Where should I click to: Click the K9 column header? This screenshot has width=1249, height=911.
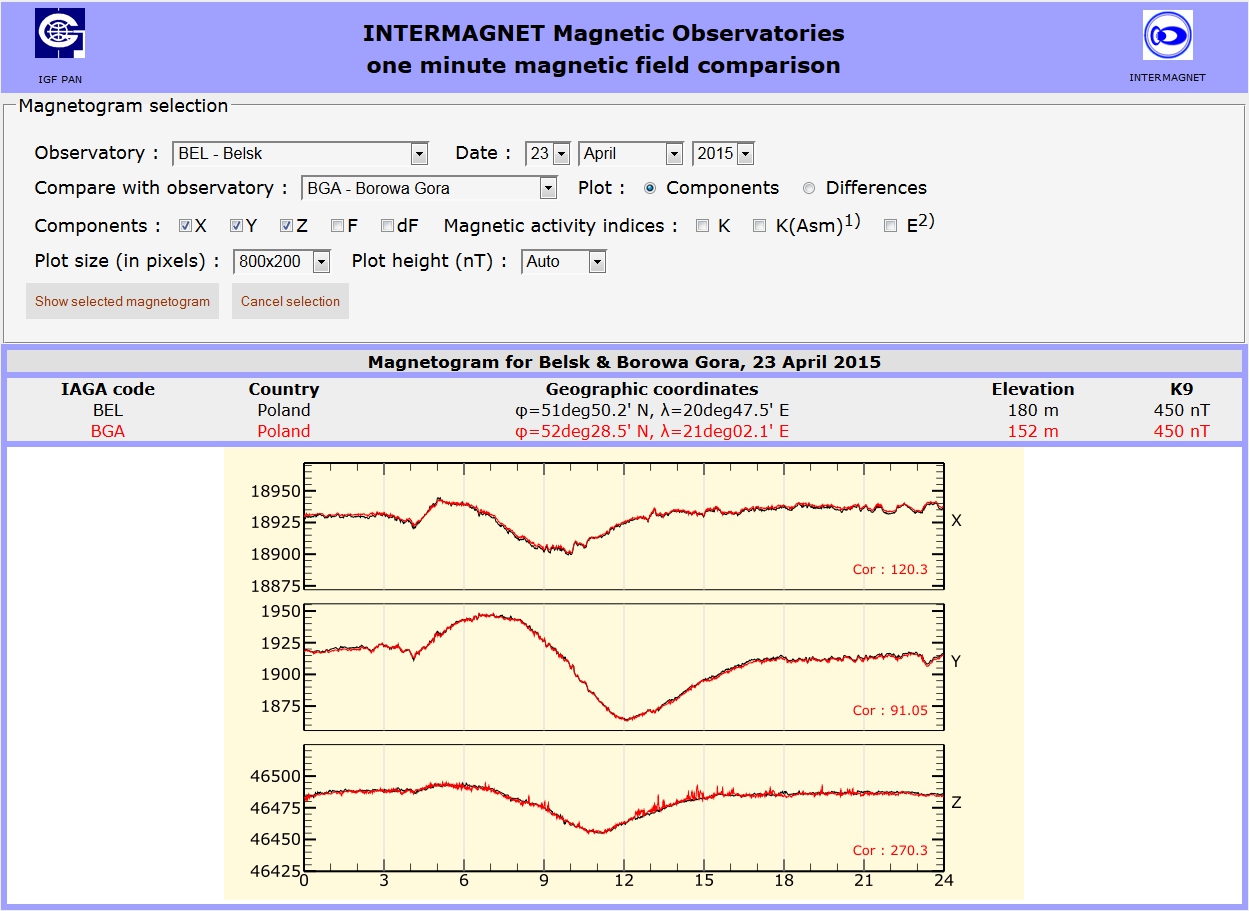coord(1181,389)
